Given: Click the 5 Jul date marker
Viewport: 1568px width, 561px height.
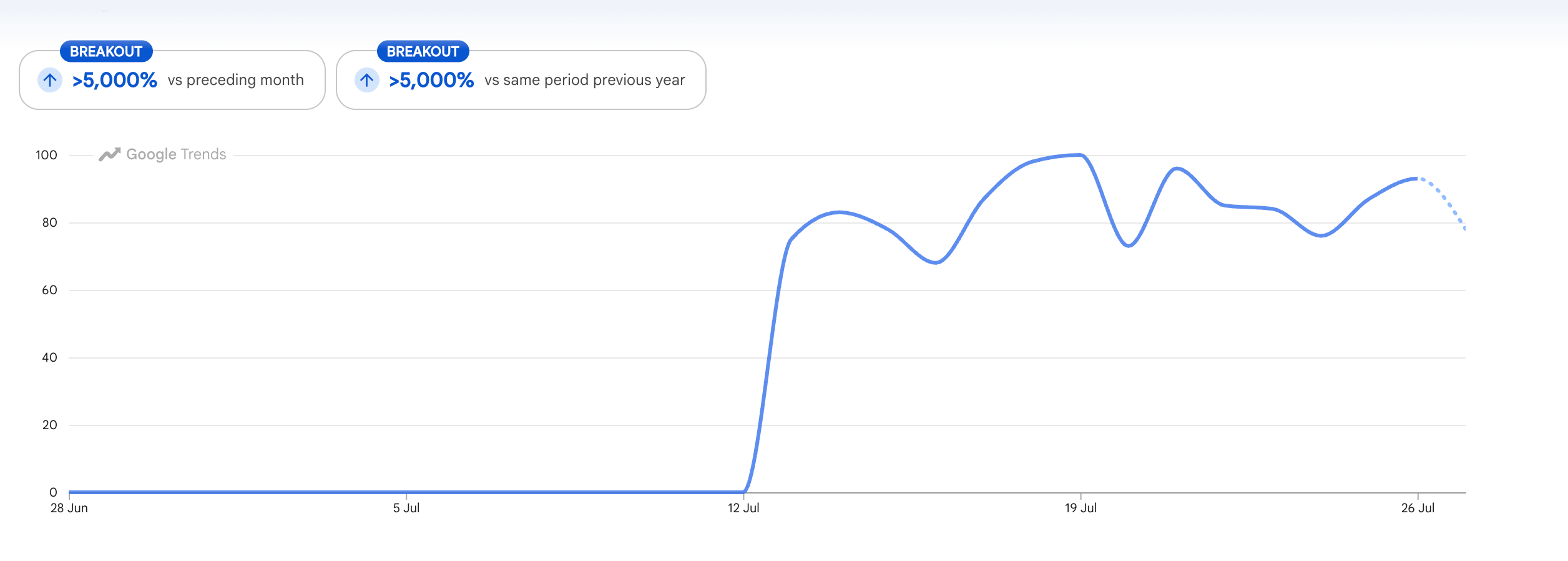Looking at the screenshot, I should 406,508.
